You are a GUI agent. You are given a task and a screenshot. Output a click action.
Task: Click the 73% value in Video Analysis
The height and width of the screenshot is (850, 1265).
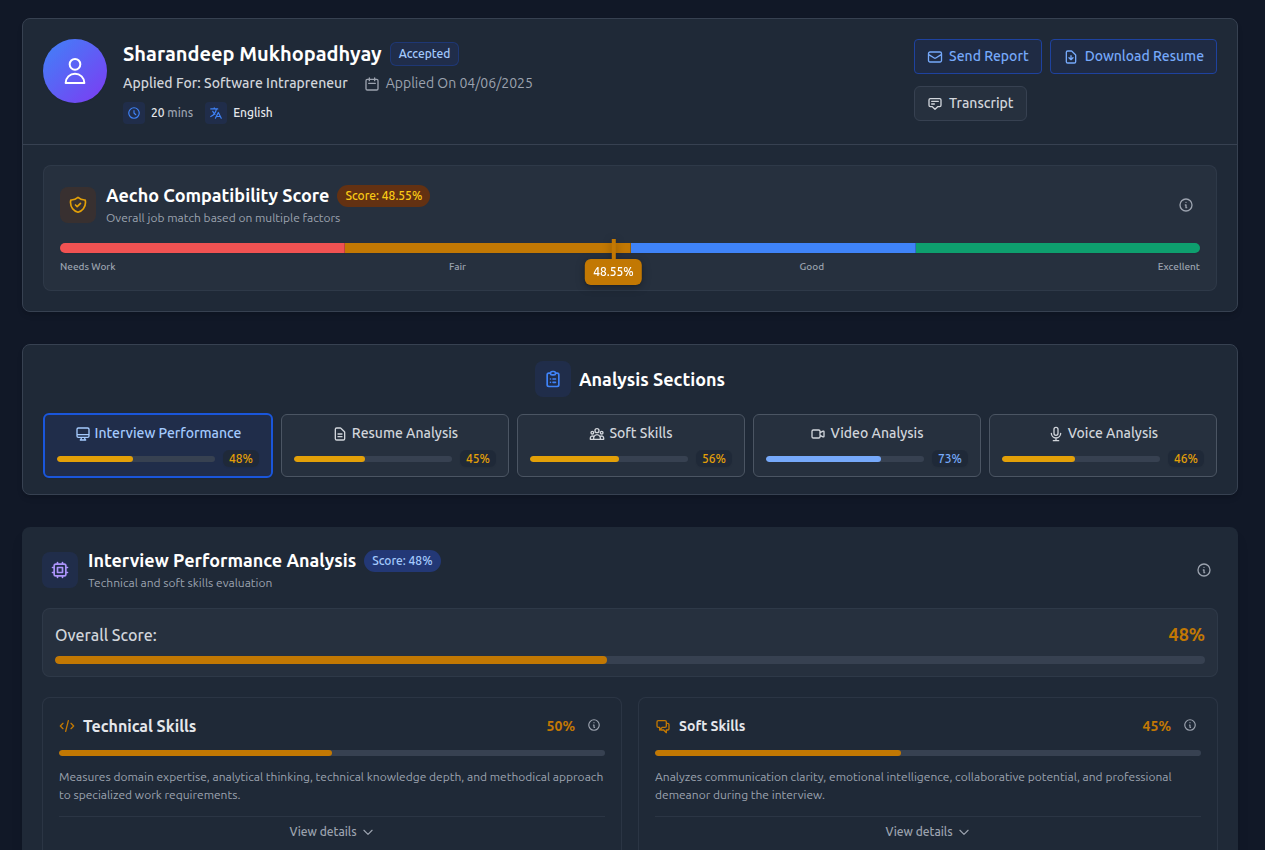click(949, 459)
